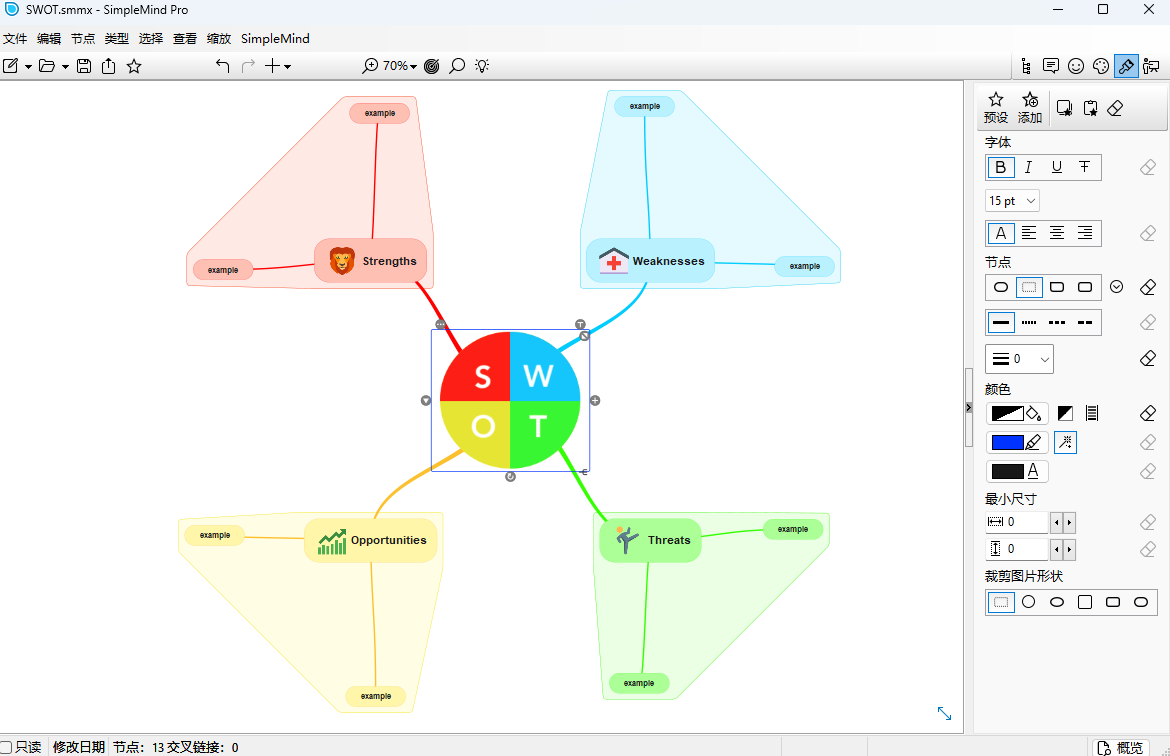
Task: Click the save icon in the toolbar
Action: [x=84, y=66]
